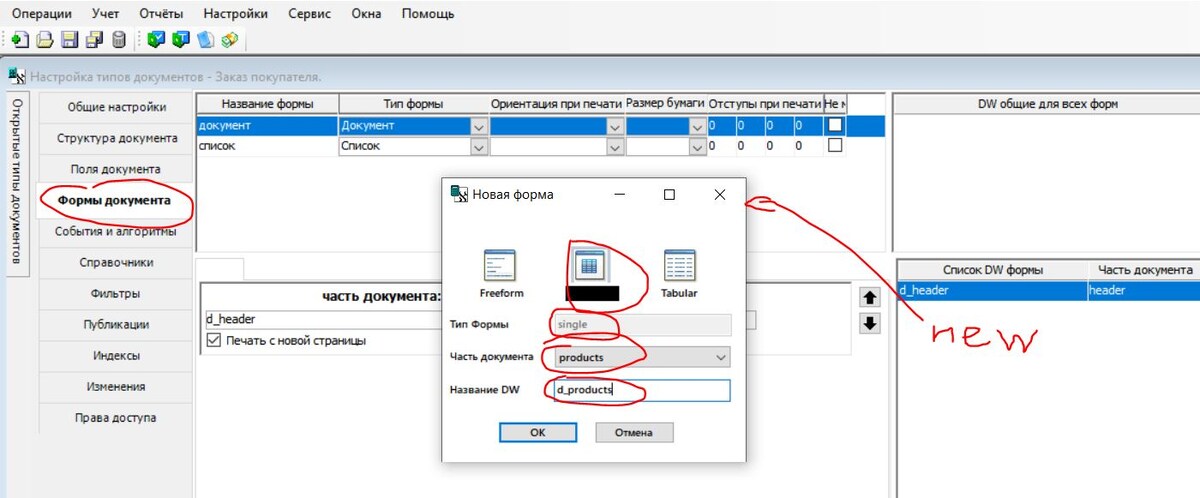Click into the Название DW field
Image resolution: width=1200 pixels, height=498 pixels.
tap(640, 390)
